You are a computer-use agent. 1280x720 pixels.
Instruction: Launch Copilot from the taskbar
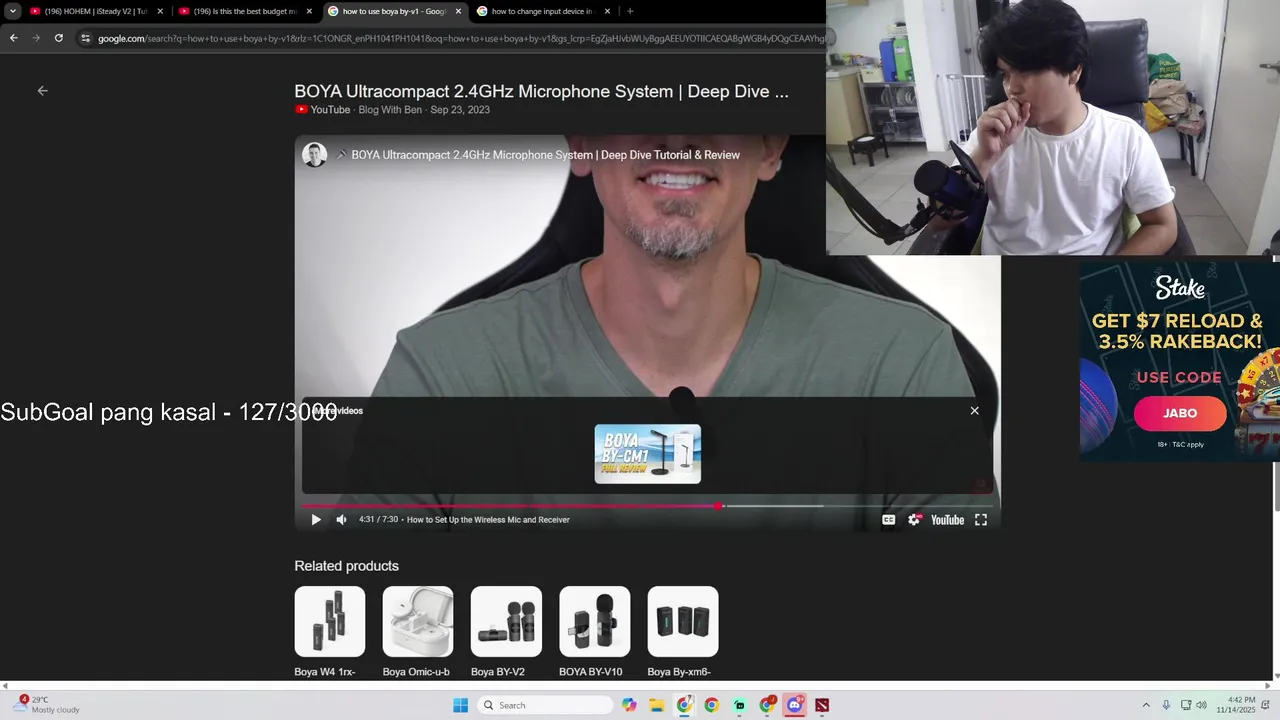tap(629, 705)
